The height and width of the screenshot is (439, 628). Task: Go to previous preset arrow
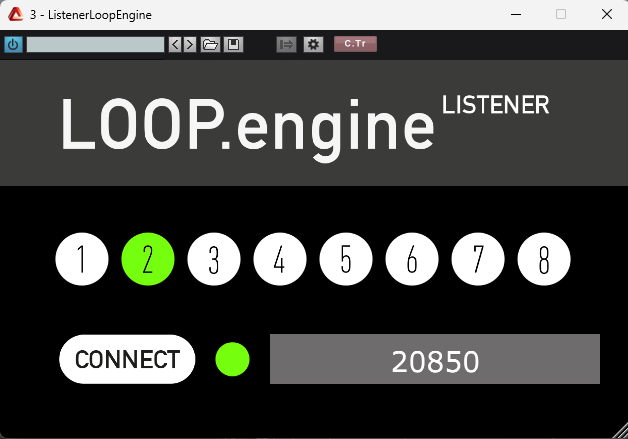tap(175, 44)
